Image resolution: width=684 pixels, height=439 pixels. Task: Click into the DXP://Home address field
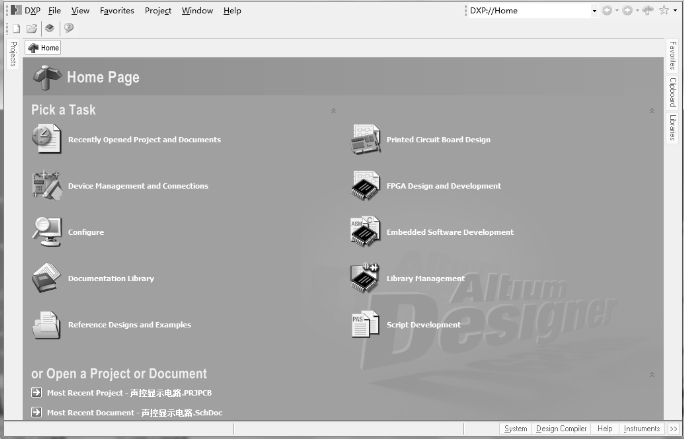[529, 11]
